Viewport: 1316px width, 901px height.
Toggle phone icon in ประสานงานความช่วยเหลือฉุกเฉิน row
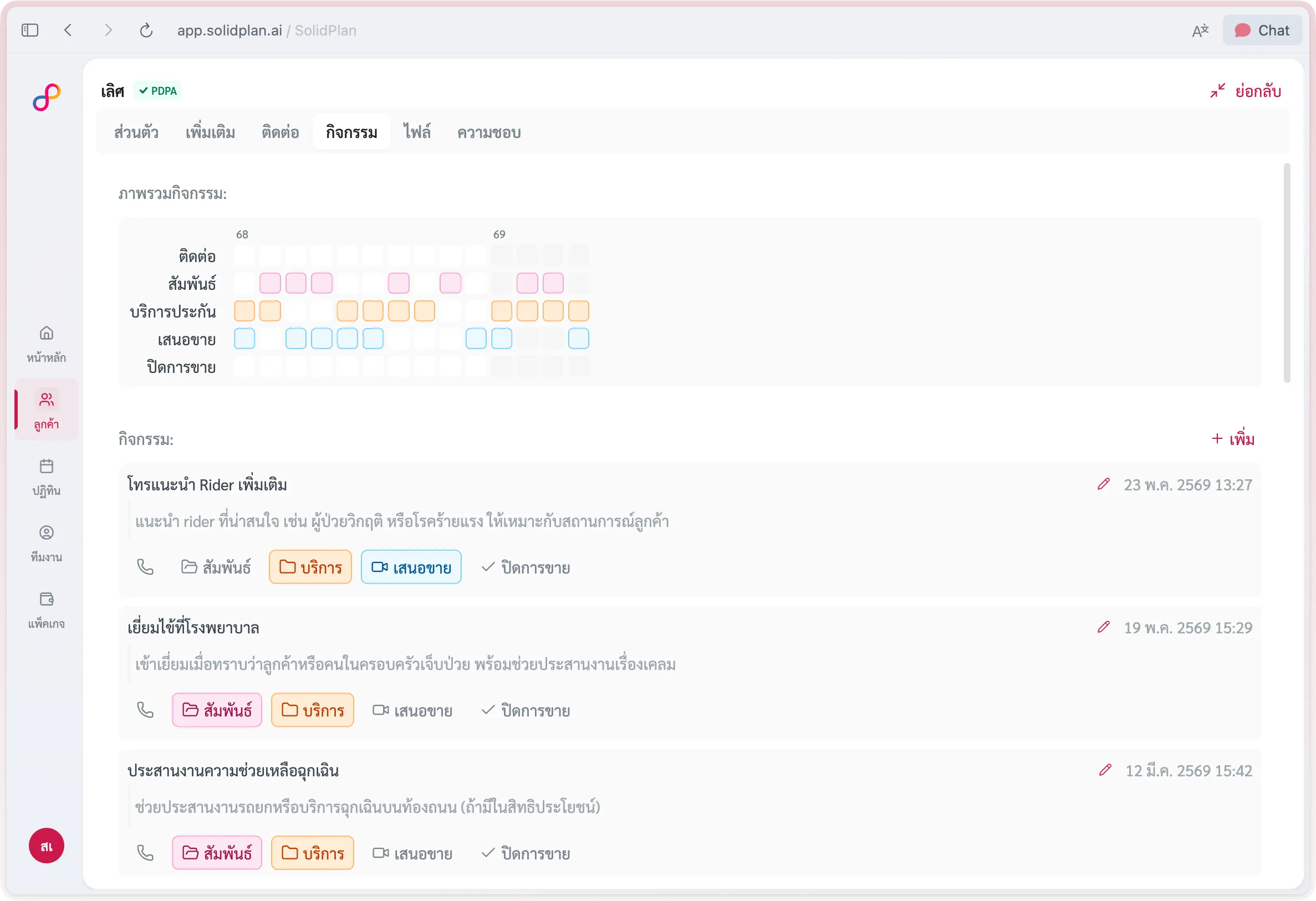(x=146, y=852)
